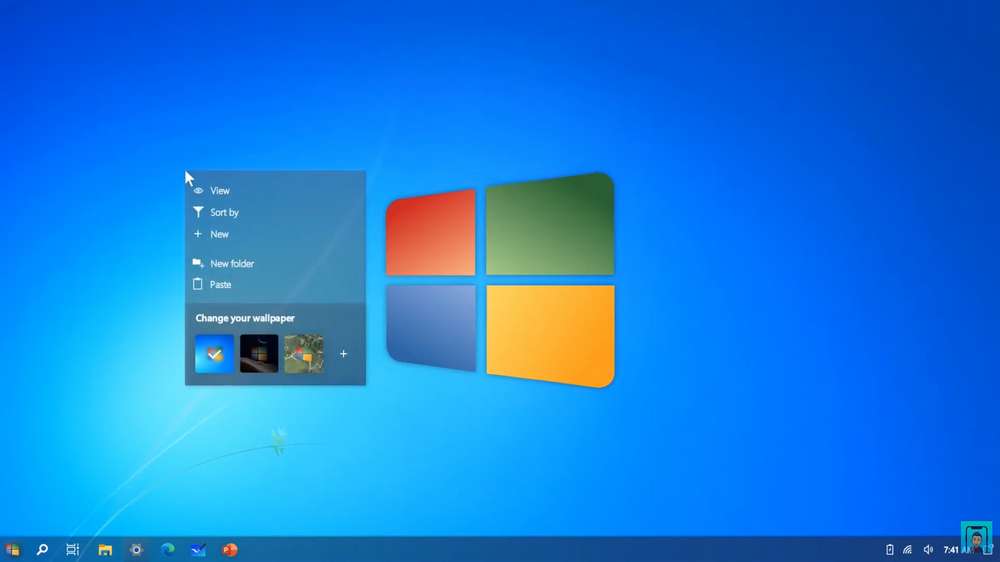Launch PowerPoint from the taskbar

pos(230,549)
